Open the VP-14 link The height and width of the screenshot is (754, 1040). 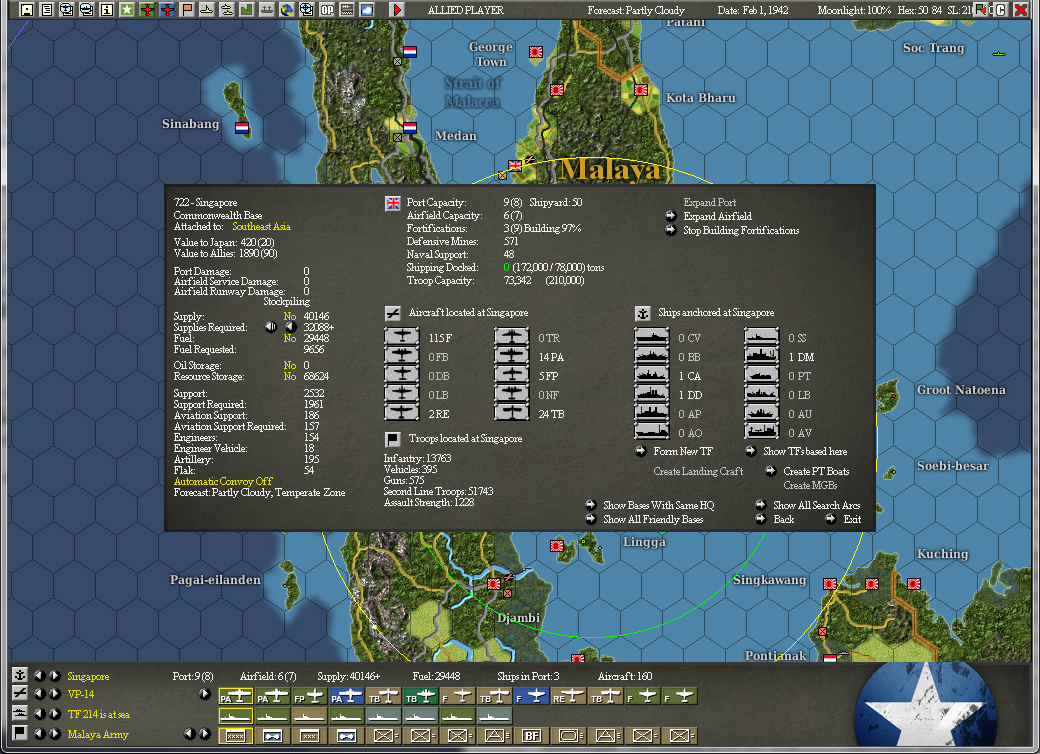tap(80, 694)
